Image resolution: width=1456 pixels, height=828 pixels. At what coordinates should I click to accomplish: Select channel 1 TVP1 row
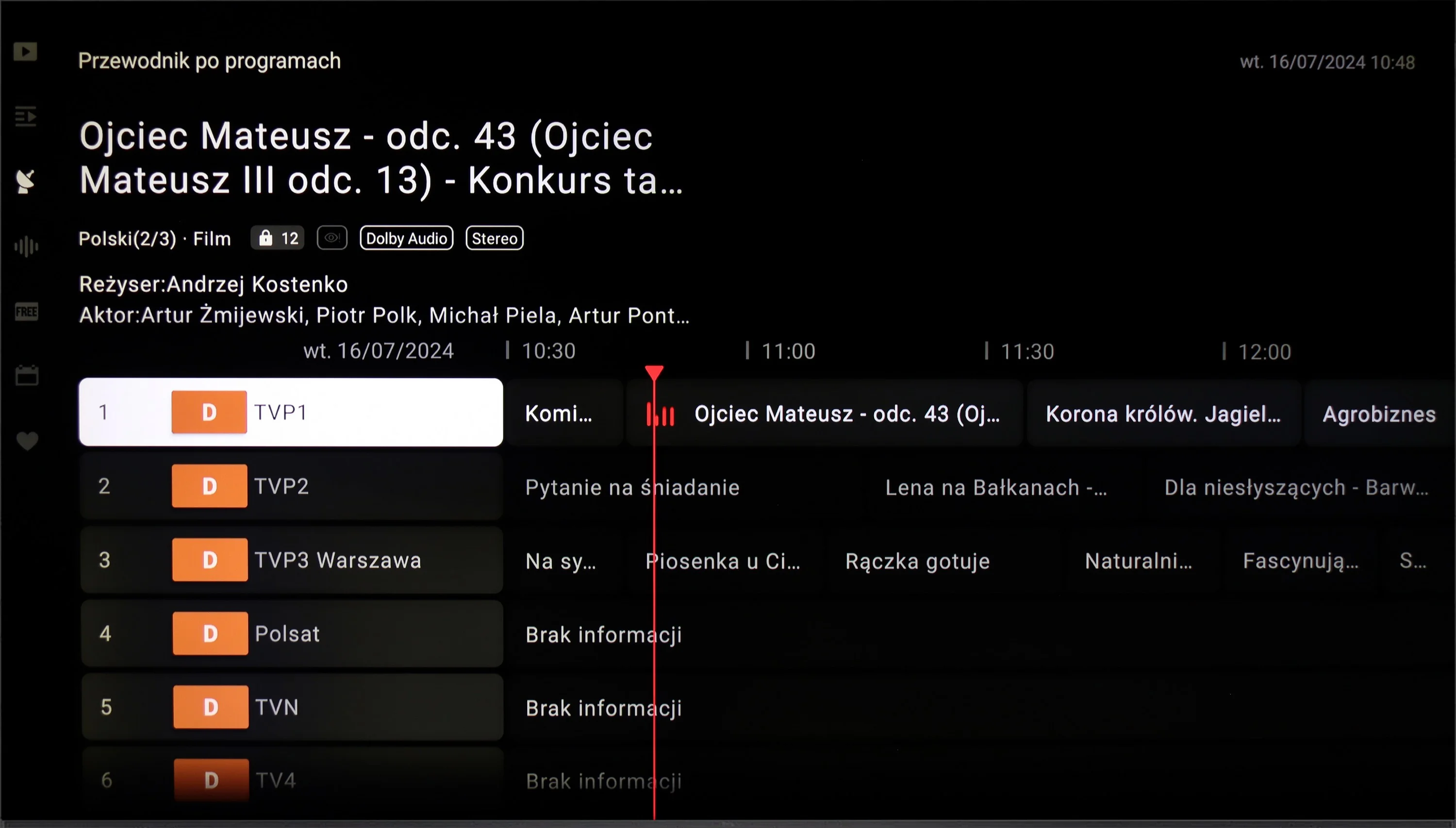(x=291, y=412)
